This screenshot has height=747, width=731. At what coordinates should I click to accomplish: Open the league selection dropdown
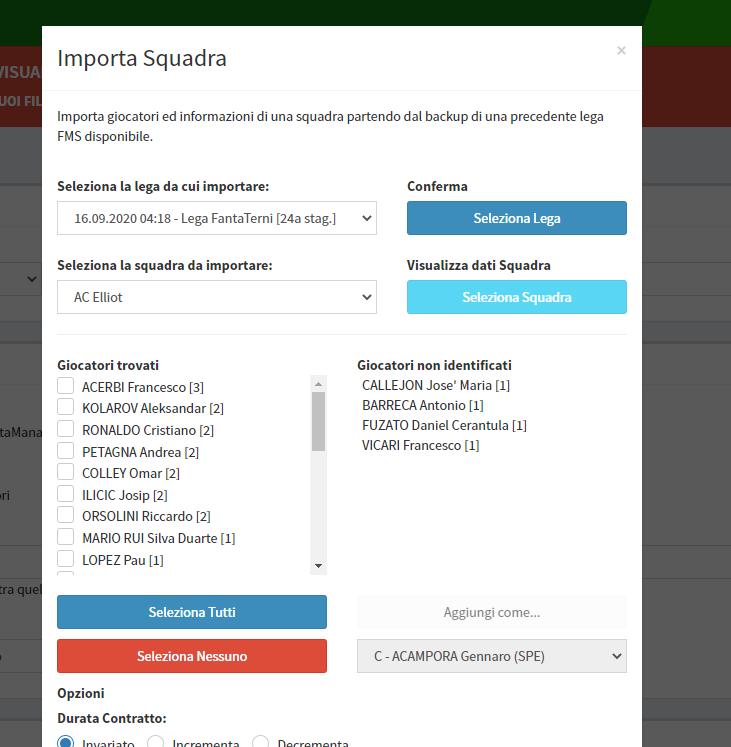tap(217, 217)
